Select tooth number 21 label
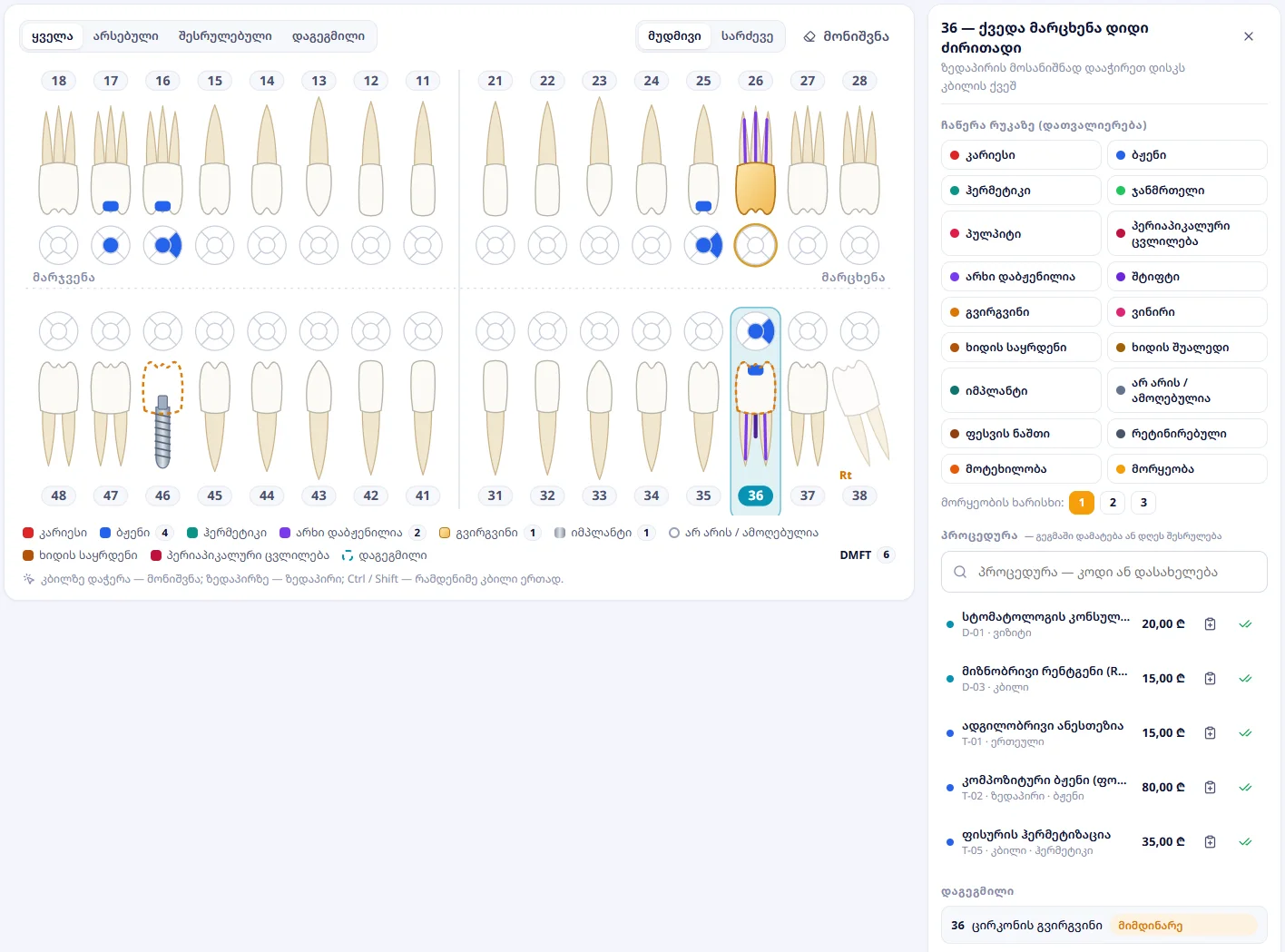The width and height of the screenshot is (1285, 952). coord(495,81)
